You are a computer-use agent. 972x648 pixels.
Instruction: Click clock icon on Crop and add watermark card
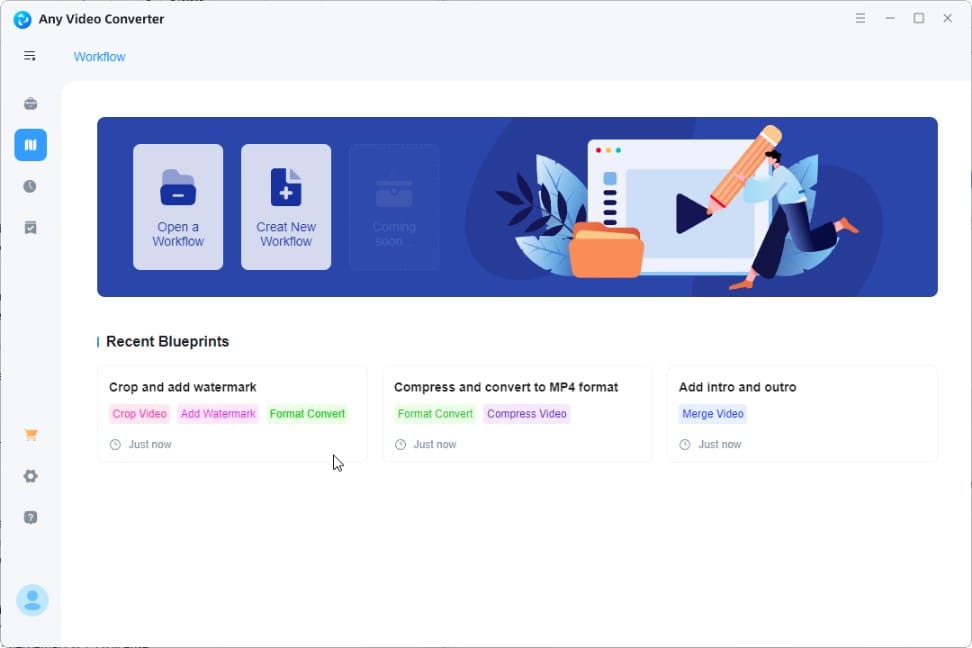click(115, 445)
